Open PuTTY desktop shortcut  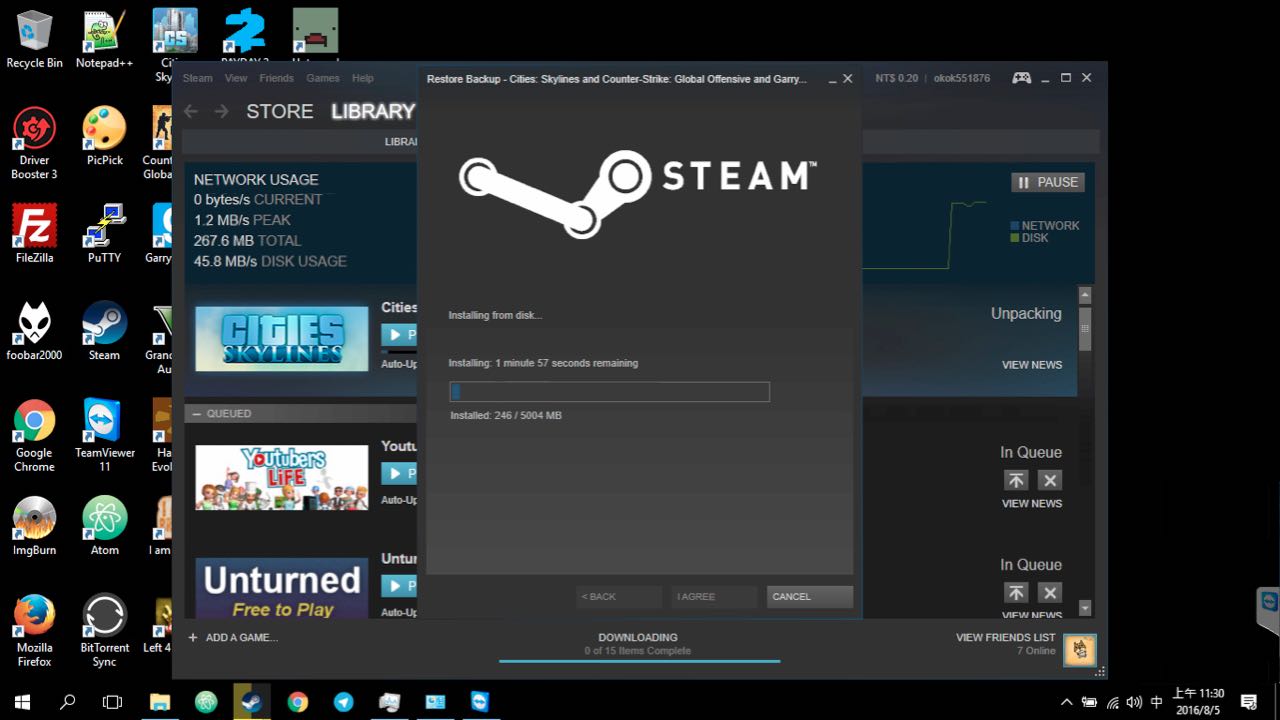point(104,235)
